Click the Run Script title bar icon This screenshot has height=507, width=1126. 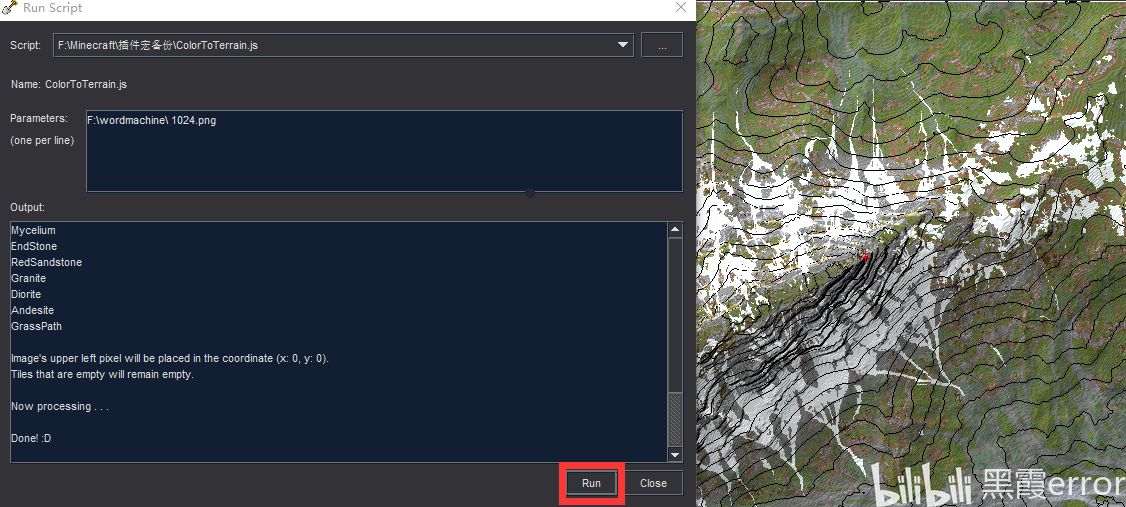coord(10,9)
